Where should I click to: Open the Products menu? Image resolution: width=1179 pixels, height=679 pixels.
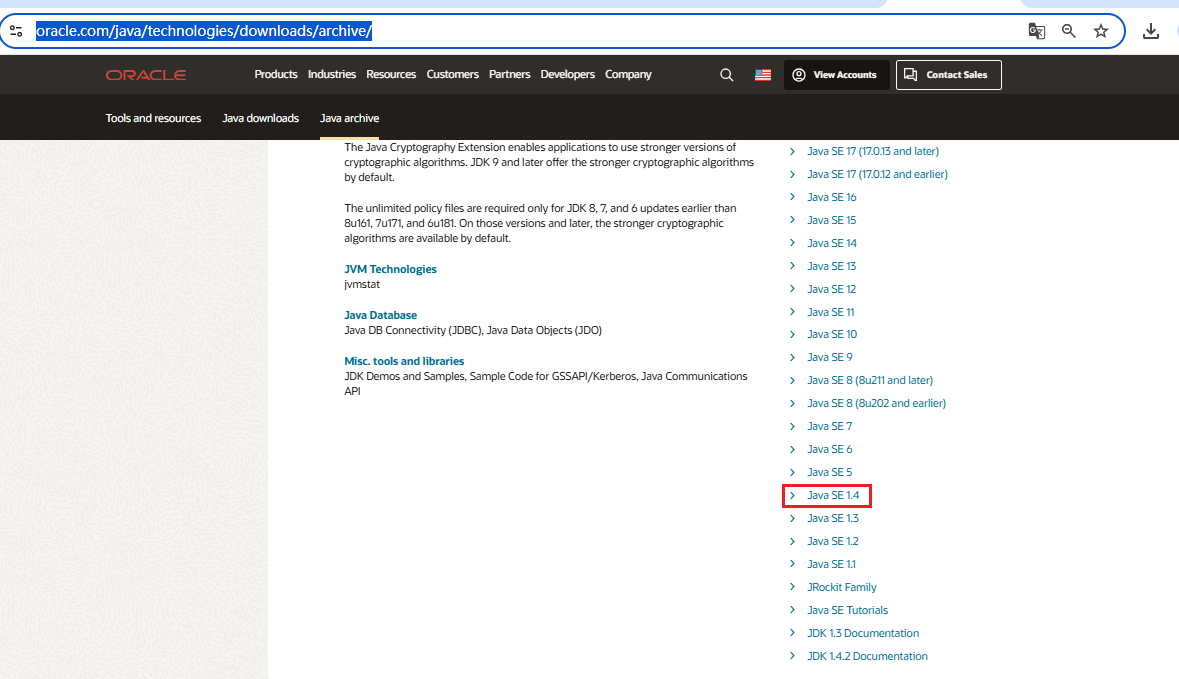point(276,74)
